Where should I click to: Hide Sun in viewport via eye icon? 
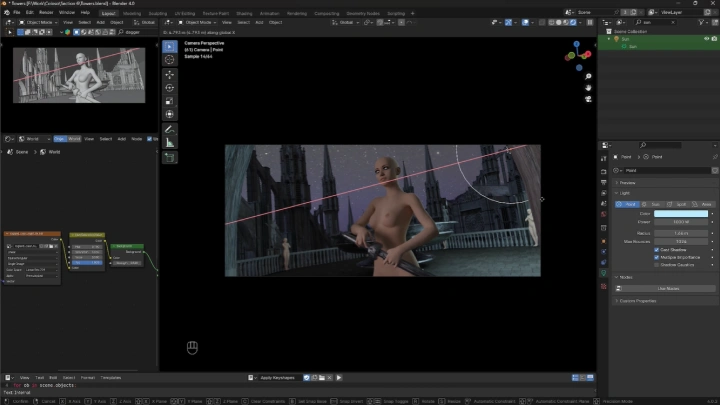[707, 39]
